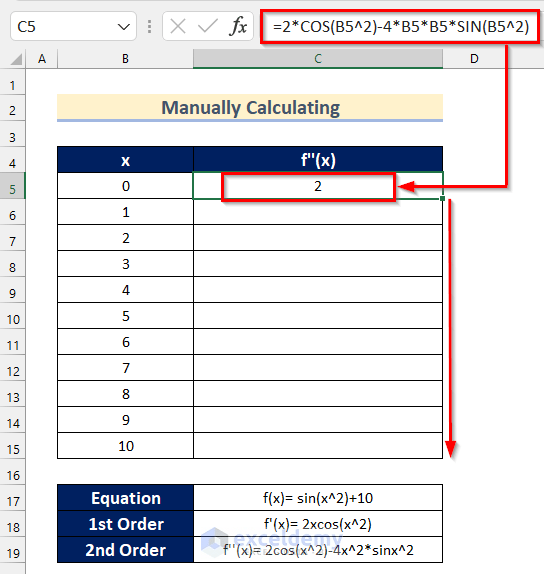The image size is (544, 574).
Task: Select the x value 3 cell
Action: click(x=125, y=264)
